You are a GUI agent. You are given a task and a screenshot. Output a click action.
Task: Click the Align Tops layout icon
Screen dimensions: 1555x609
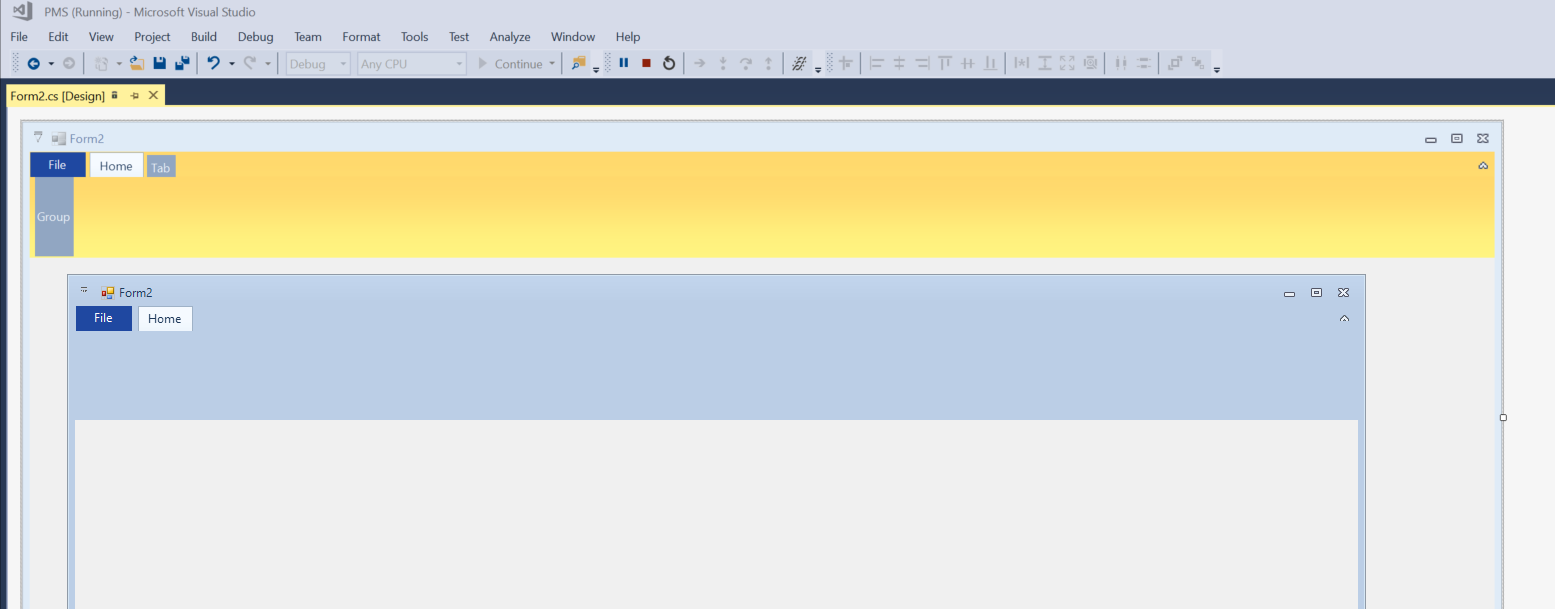[945, 63]
